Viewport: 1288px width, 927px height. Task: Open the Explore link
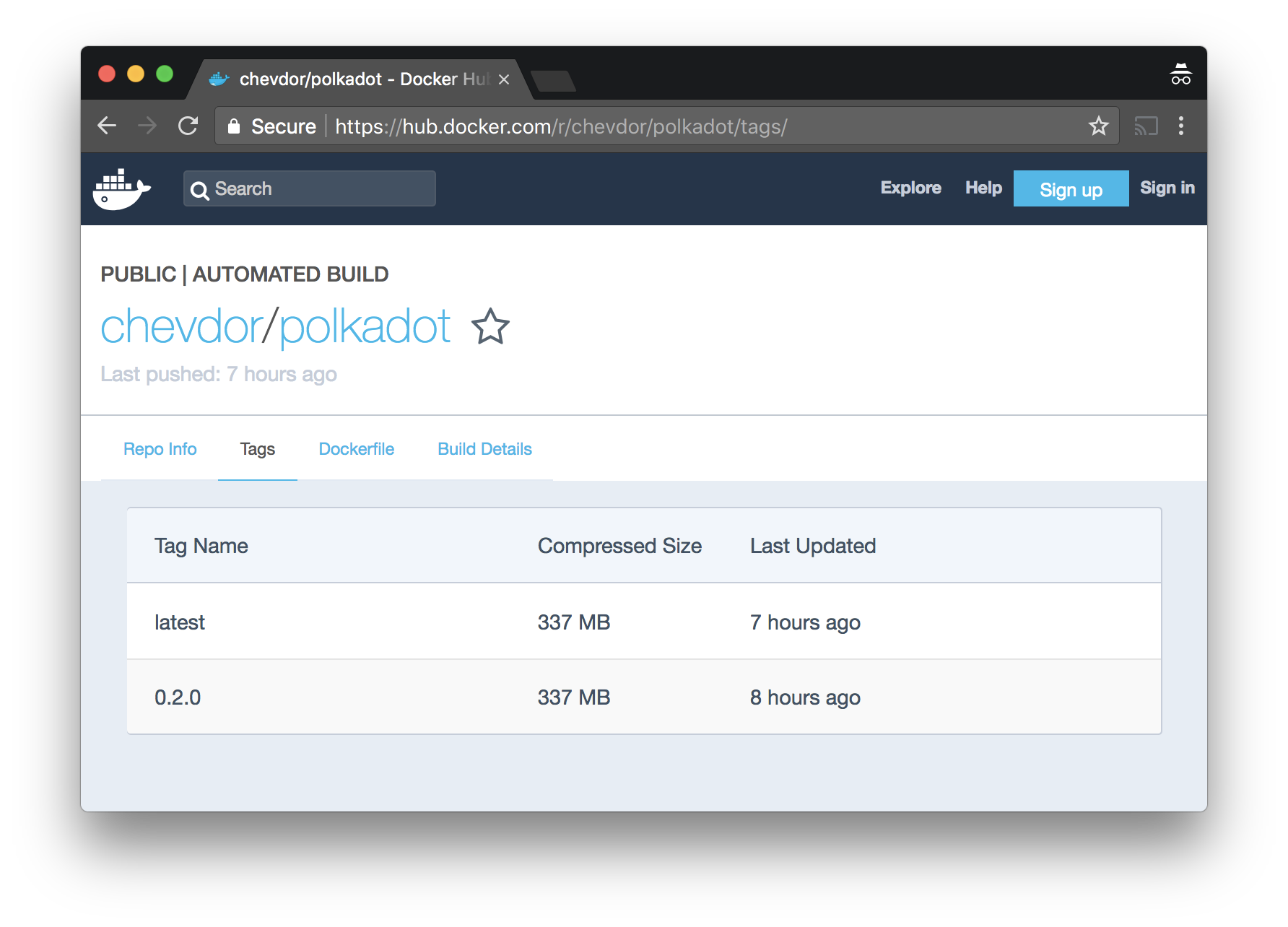coord(910,188)
